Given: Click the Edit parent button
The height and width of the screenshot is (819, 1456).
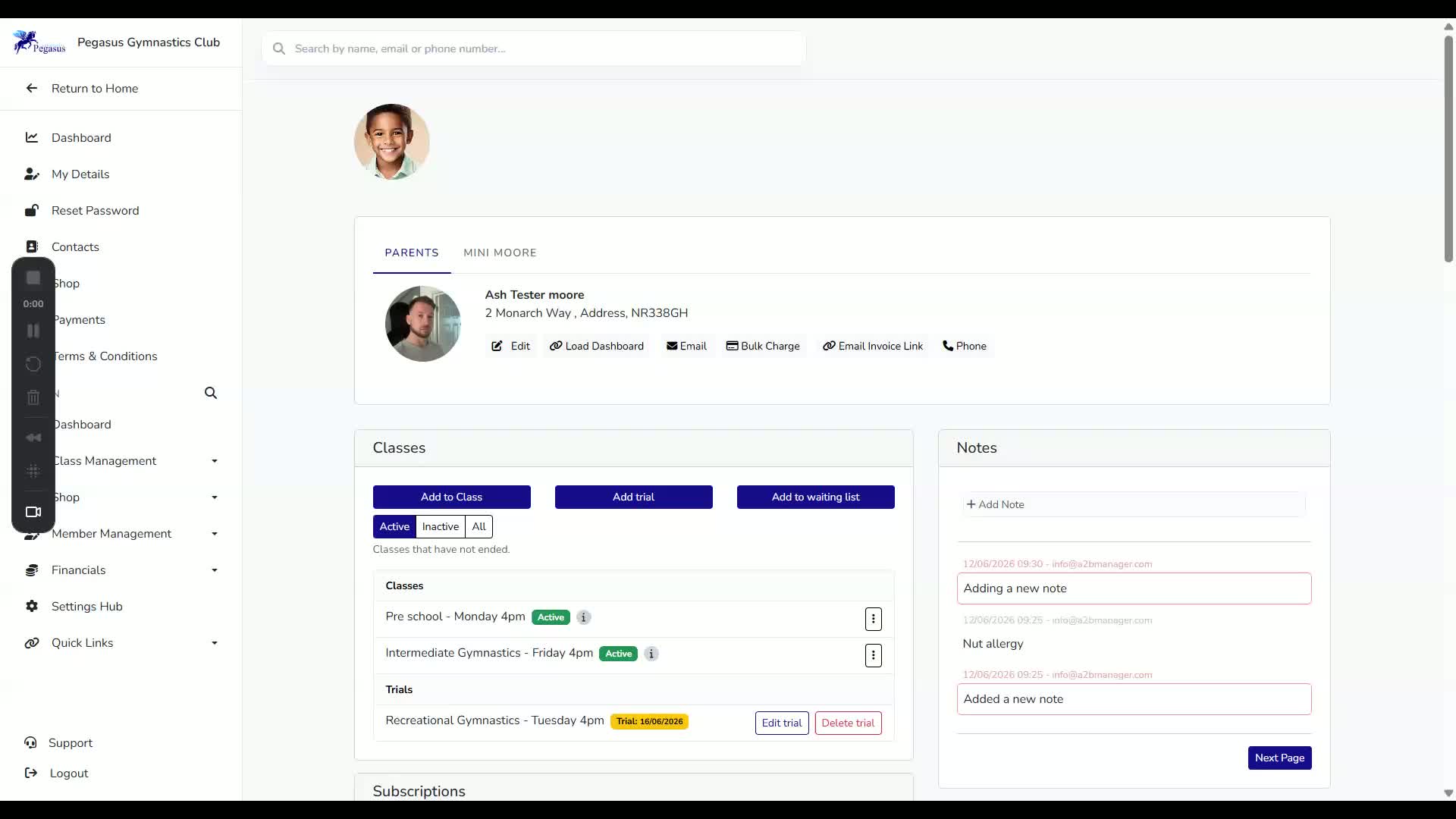Looking at the screenshot, I should click(x=510, y=346).
